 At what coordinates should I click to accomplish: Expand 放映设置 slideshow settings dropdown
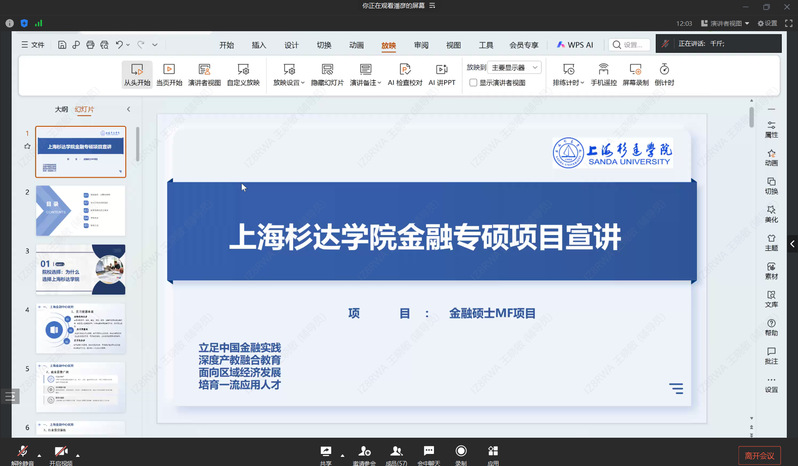[x=289, y=74]
